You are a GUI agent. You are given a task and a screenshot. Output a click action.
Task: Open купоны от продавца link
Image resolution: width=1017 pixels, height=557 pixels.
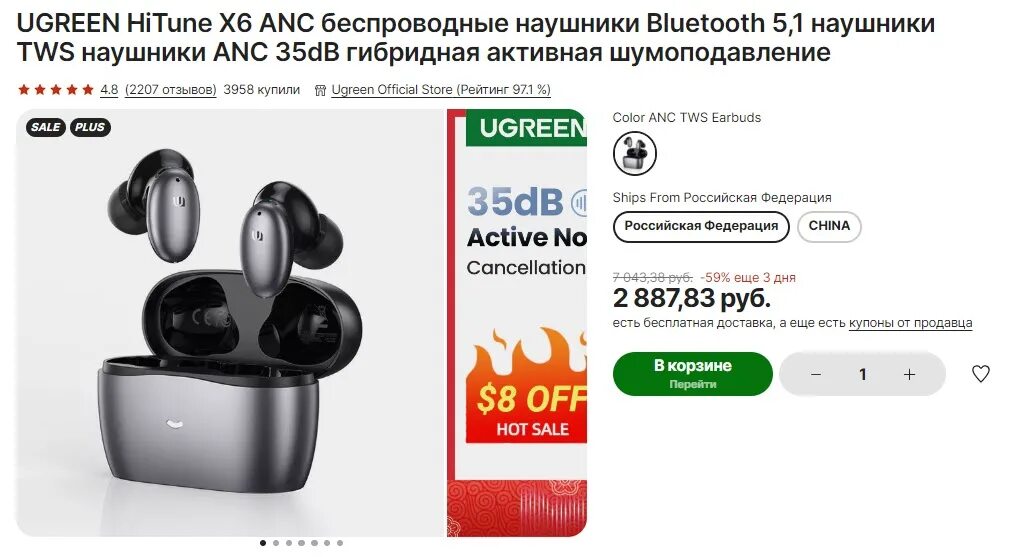tap(910, 323)
